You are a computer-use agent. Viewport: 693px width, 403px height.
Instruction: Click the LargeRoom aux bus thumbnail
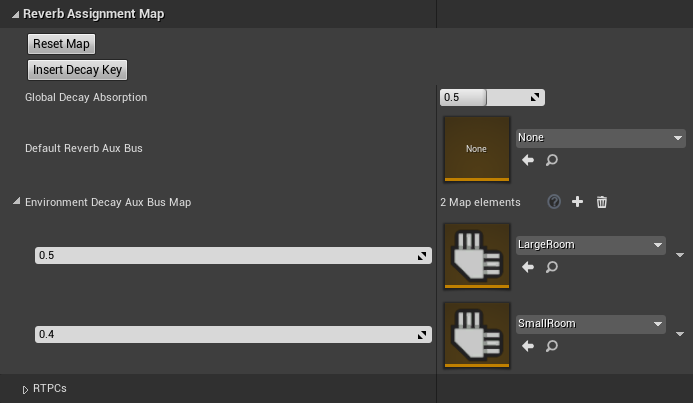[477, 256]
